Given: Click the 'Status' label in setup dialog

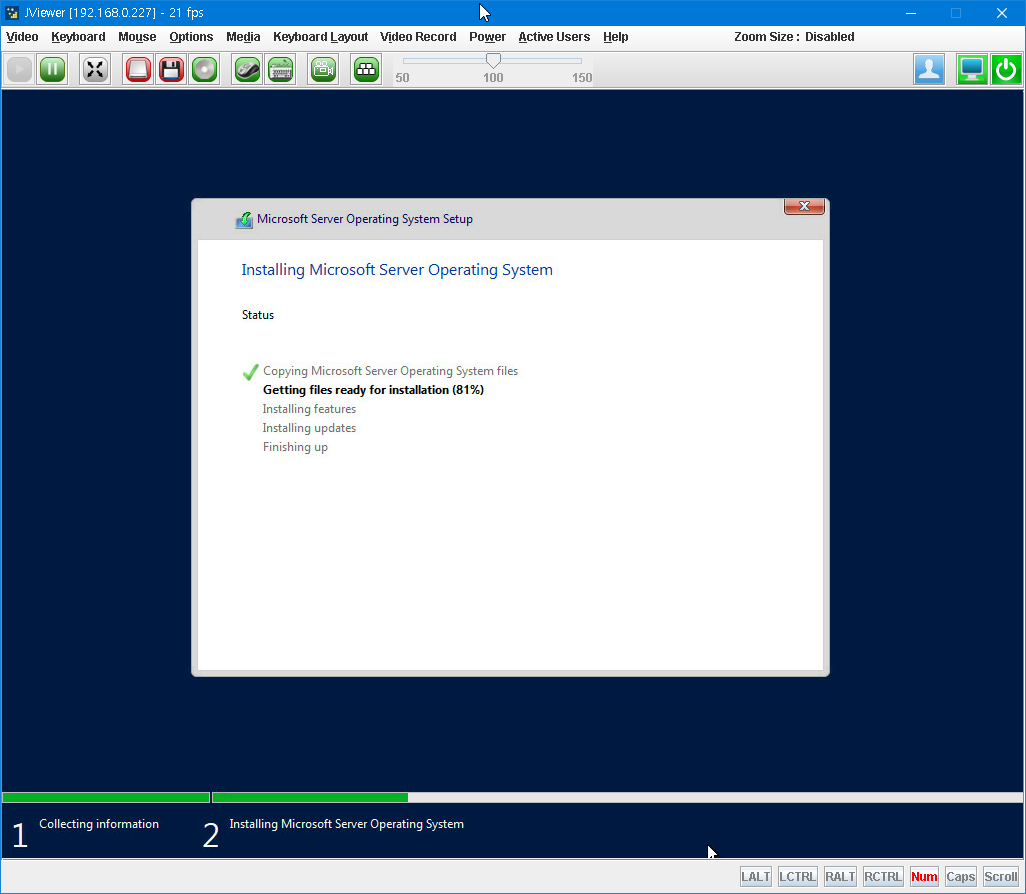Looking at the screenshot, I should pyautogui.click(x=258, y=315).
